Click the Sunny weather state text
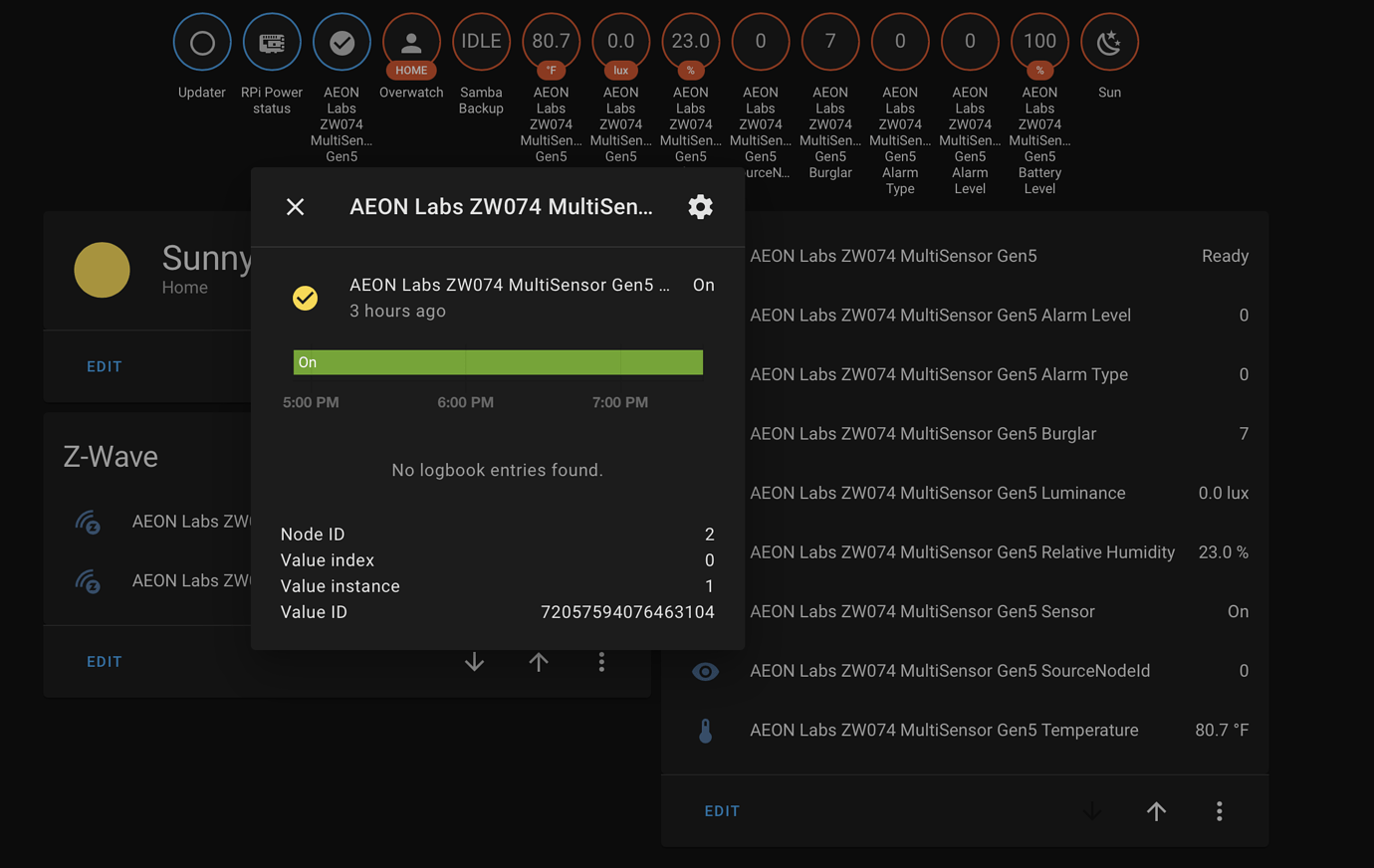1374x868 pixels. click(x=206, y=258)
